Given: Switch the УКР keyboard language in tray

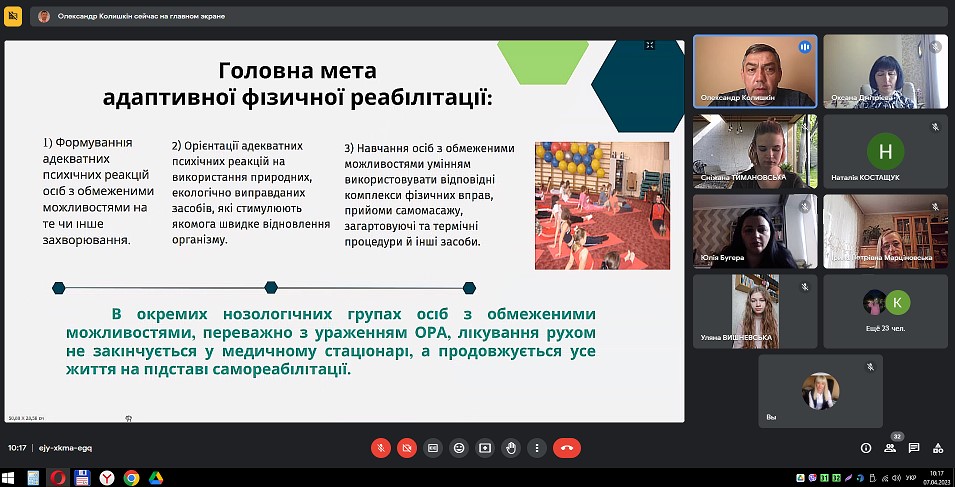Looking at the screenshot, I should 910,478.
